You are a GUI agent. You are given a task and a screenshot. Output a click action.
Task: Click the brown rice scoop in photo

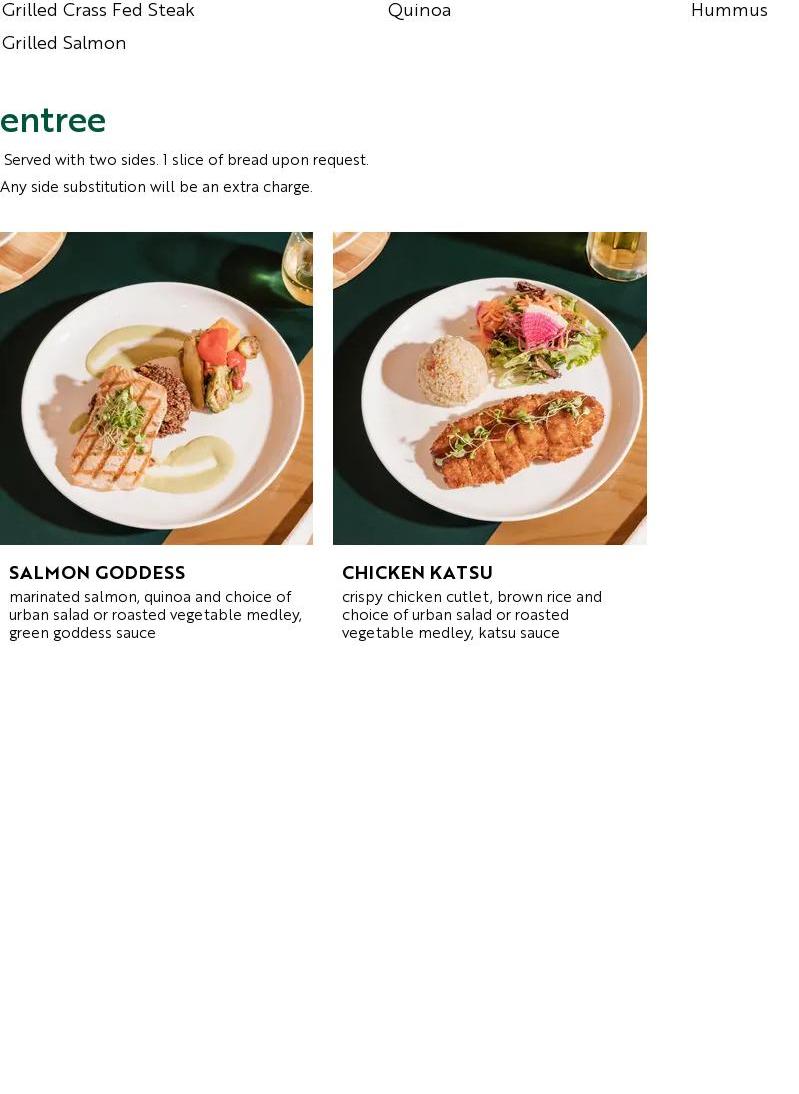click(x=452, y=370)
